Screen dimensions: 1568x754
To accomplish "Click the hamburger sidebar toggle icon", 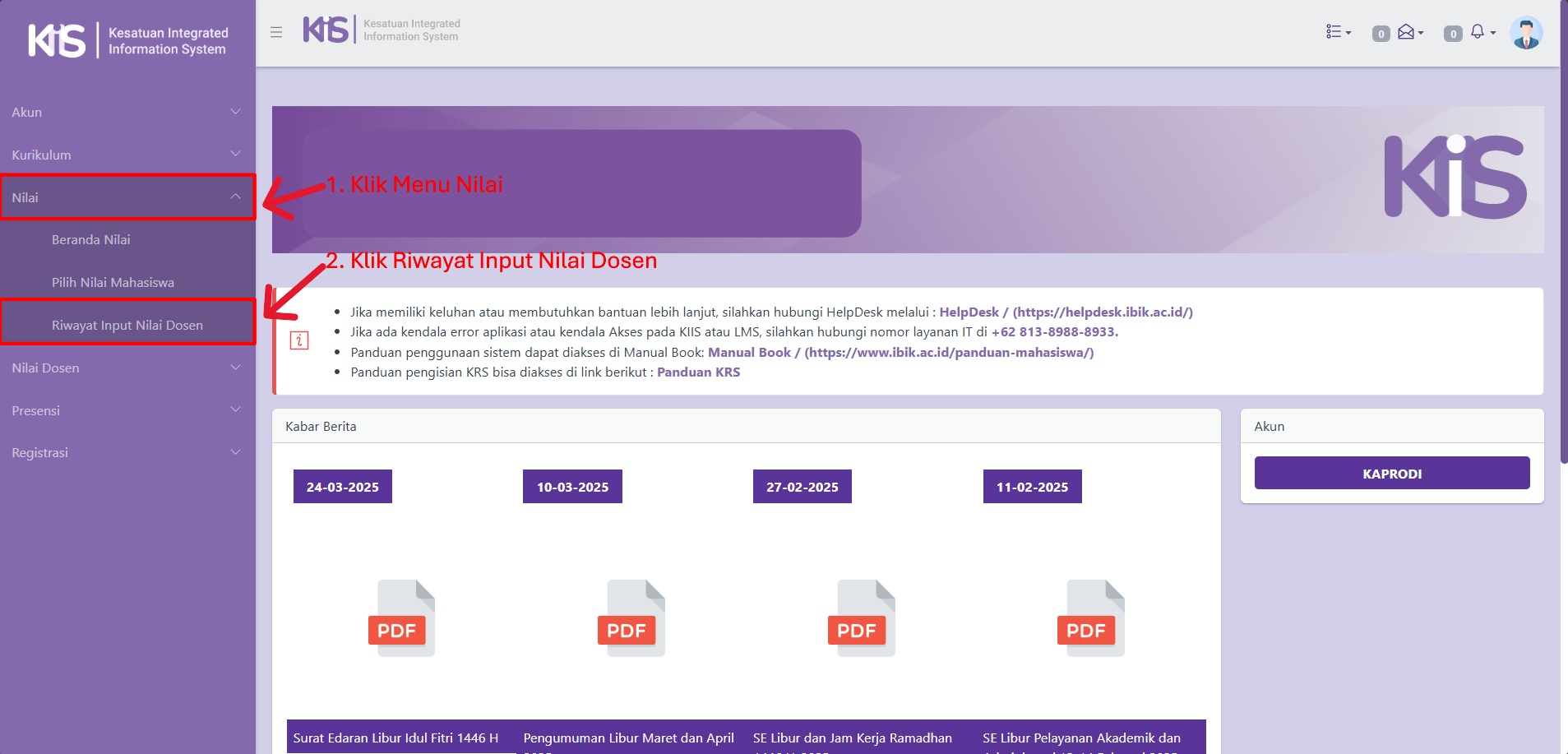I will pos(276,32).
